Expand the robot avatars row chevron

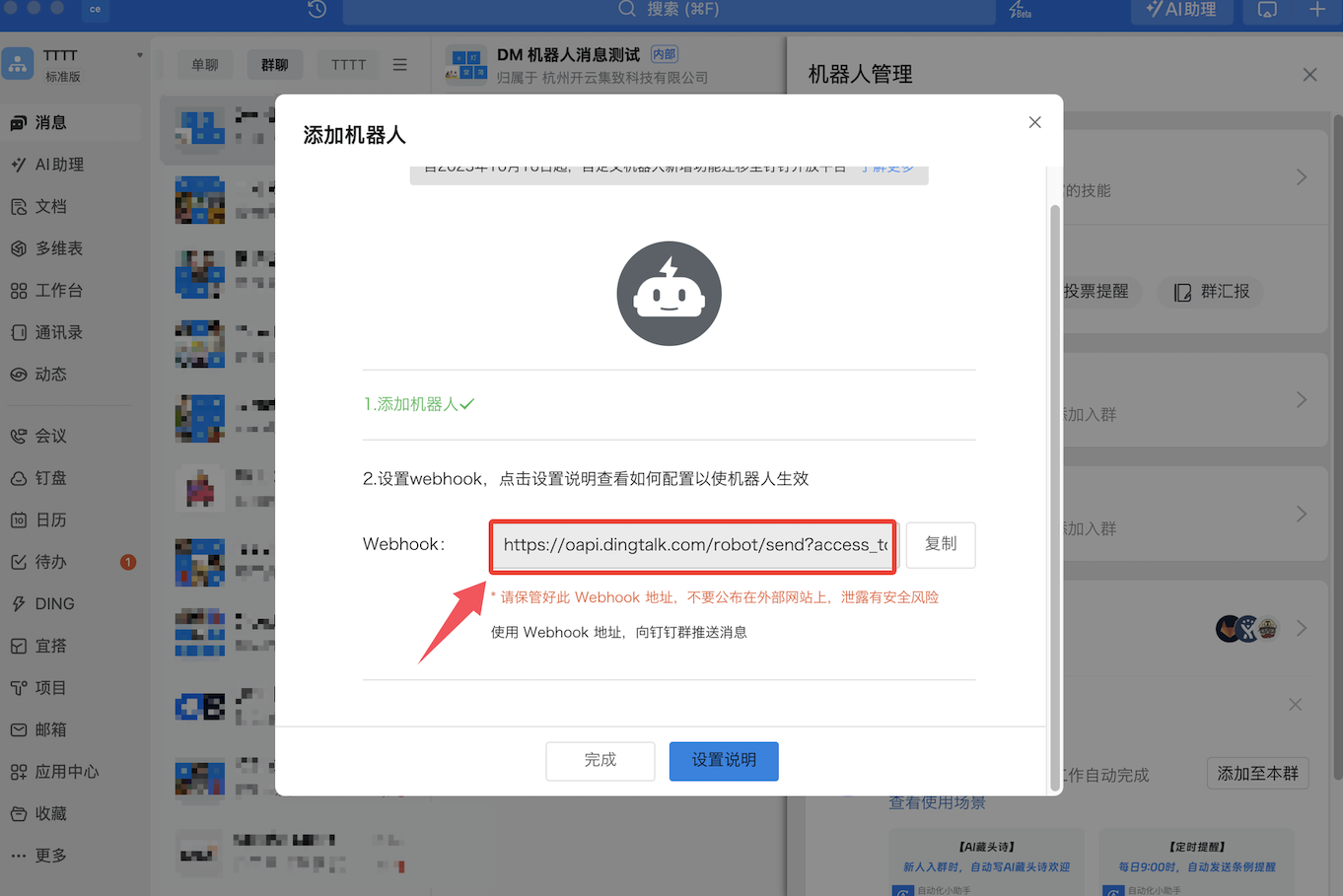(x=1302, y=628)
